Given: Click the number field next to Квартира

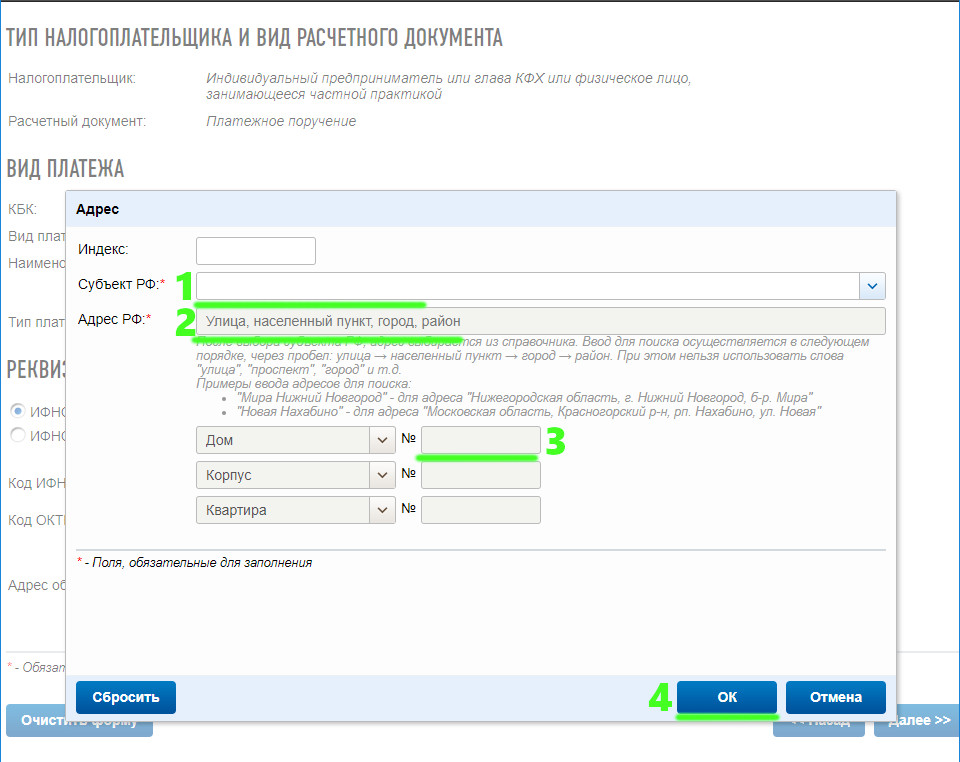Looking at the screenshot, I should (480, 510).
